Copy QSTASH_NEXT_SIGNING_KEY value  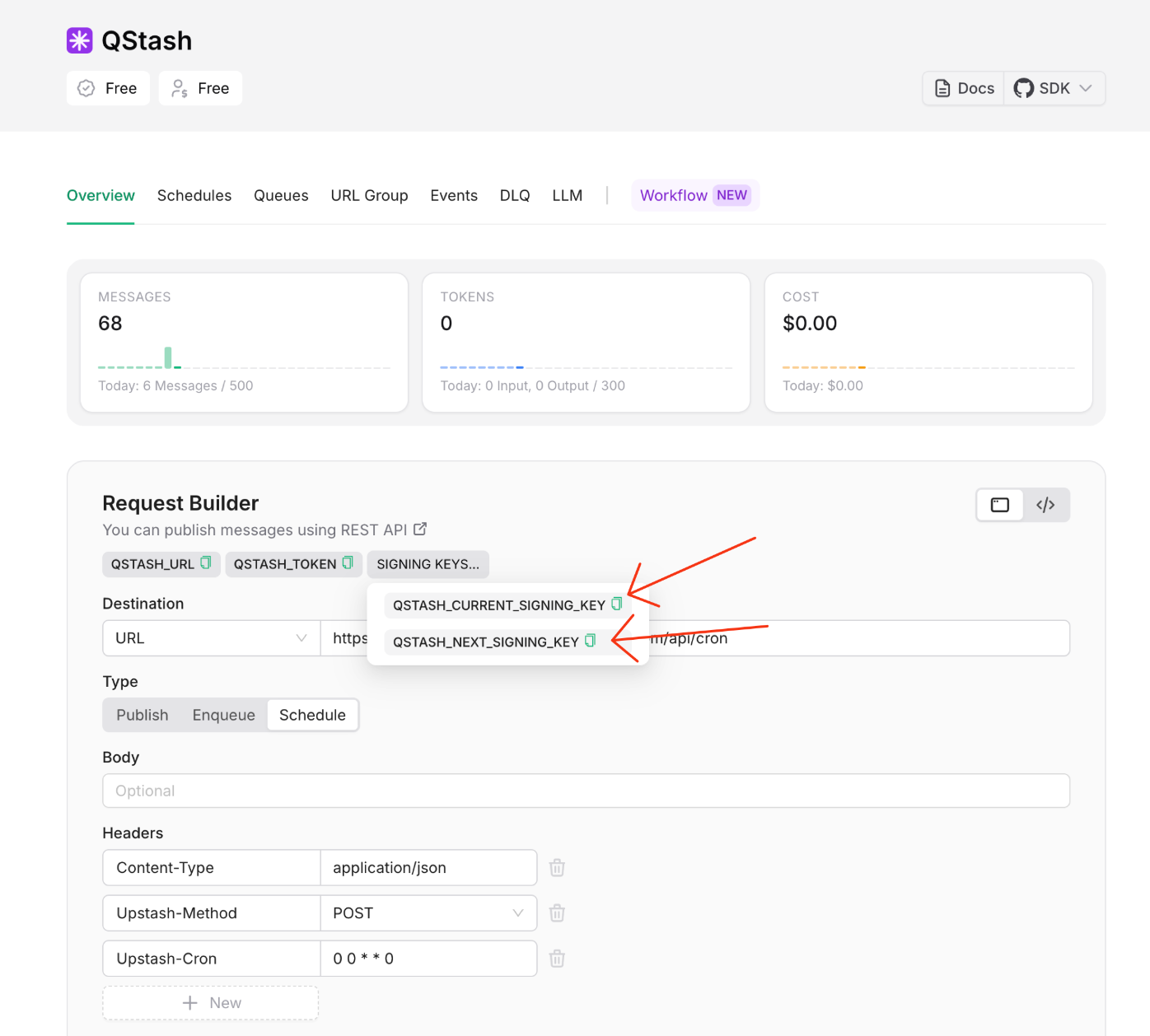pos(590,641)
